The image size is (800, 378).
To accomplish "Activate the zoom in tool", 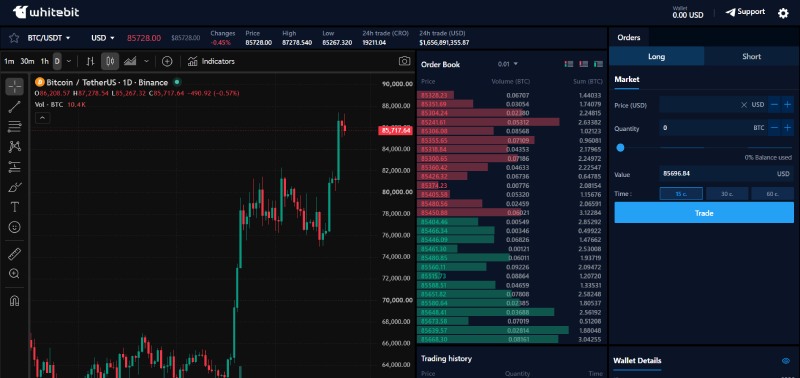I will [x=15, y=274].
